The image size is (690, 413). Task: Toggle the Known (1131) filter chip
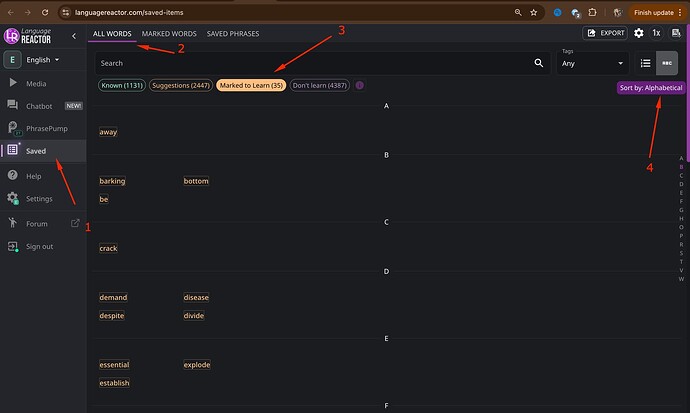(122, 85)
